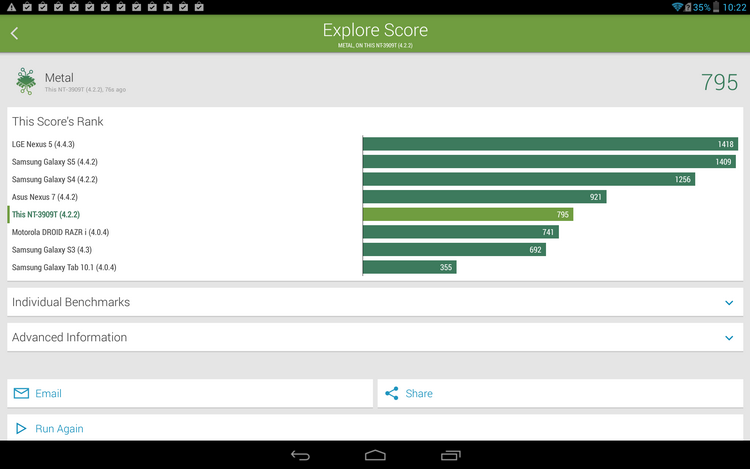Tap the 355 score bar
The height and width of the screenshot is (469, 750).
pos(409,267)
